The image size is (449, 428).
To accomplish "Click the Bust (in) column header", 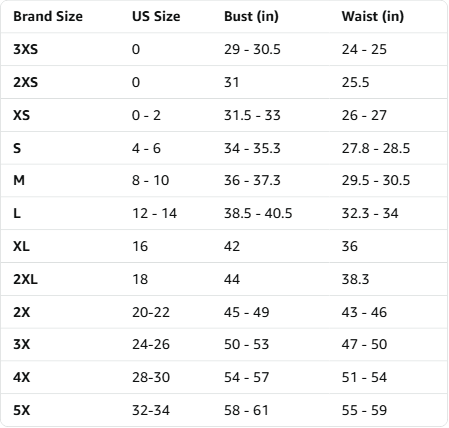I will point(251,16).
